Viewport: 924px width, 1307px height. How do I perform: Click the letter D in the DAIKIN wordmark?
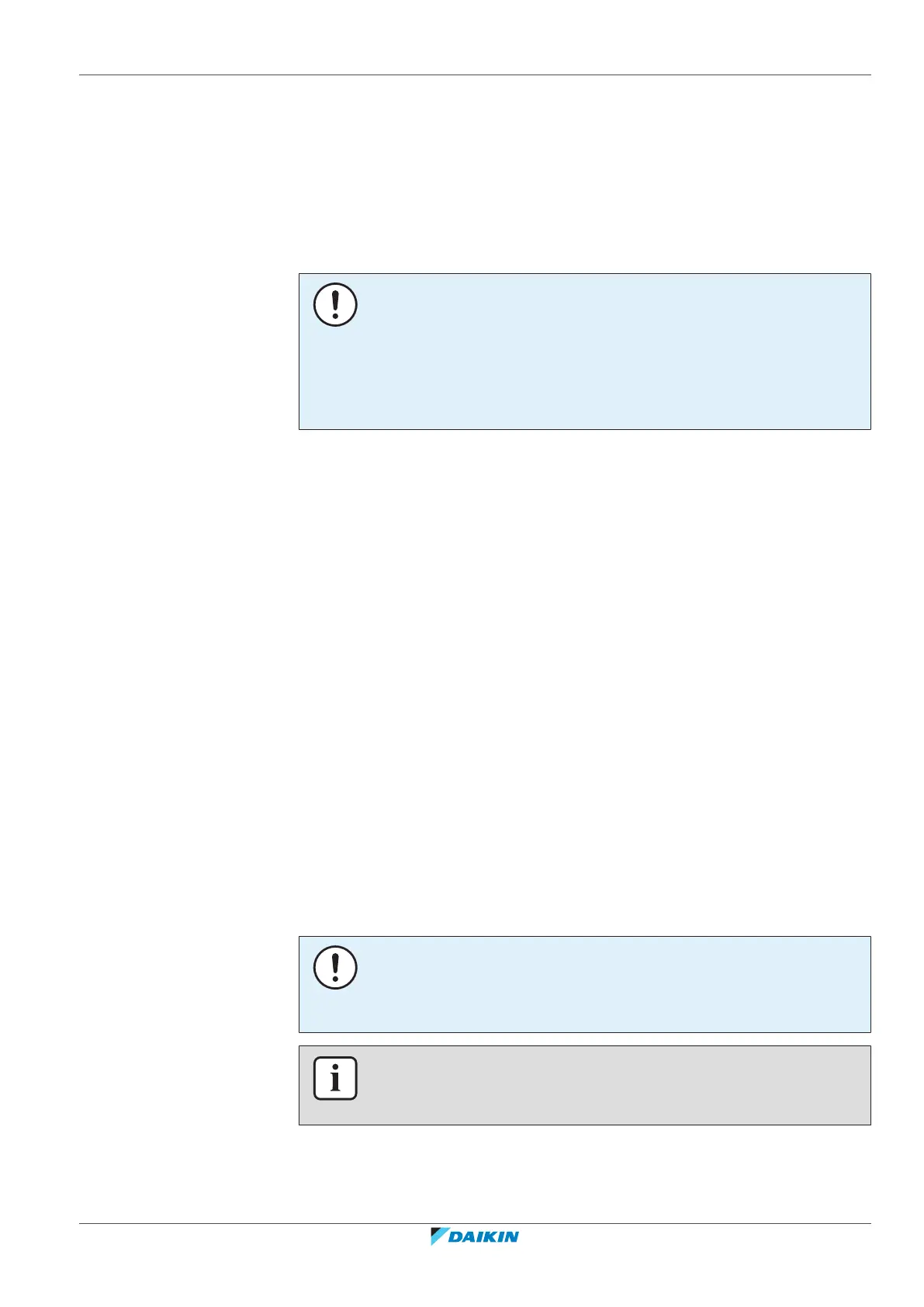455,1237
